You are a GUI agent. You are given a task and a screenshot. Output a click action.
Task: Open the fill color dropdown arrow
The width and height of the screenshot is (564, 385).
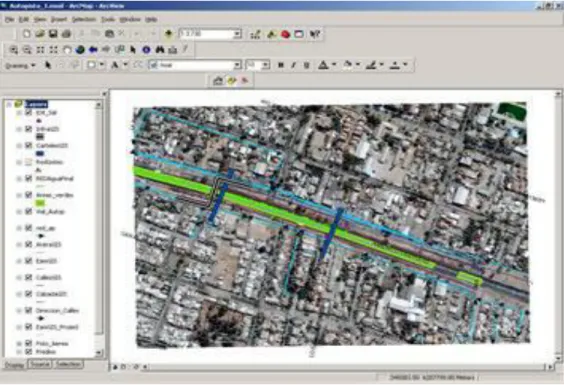click(358, 65)
